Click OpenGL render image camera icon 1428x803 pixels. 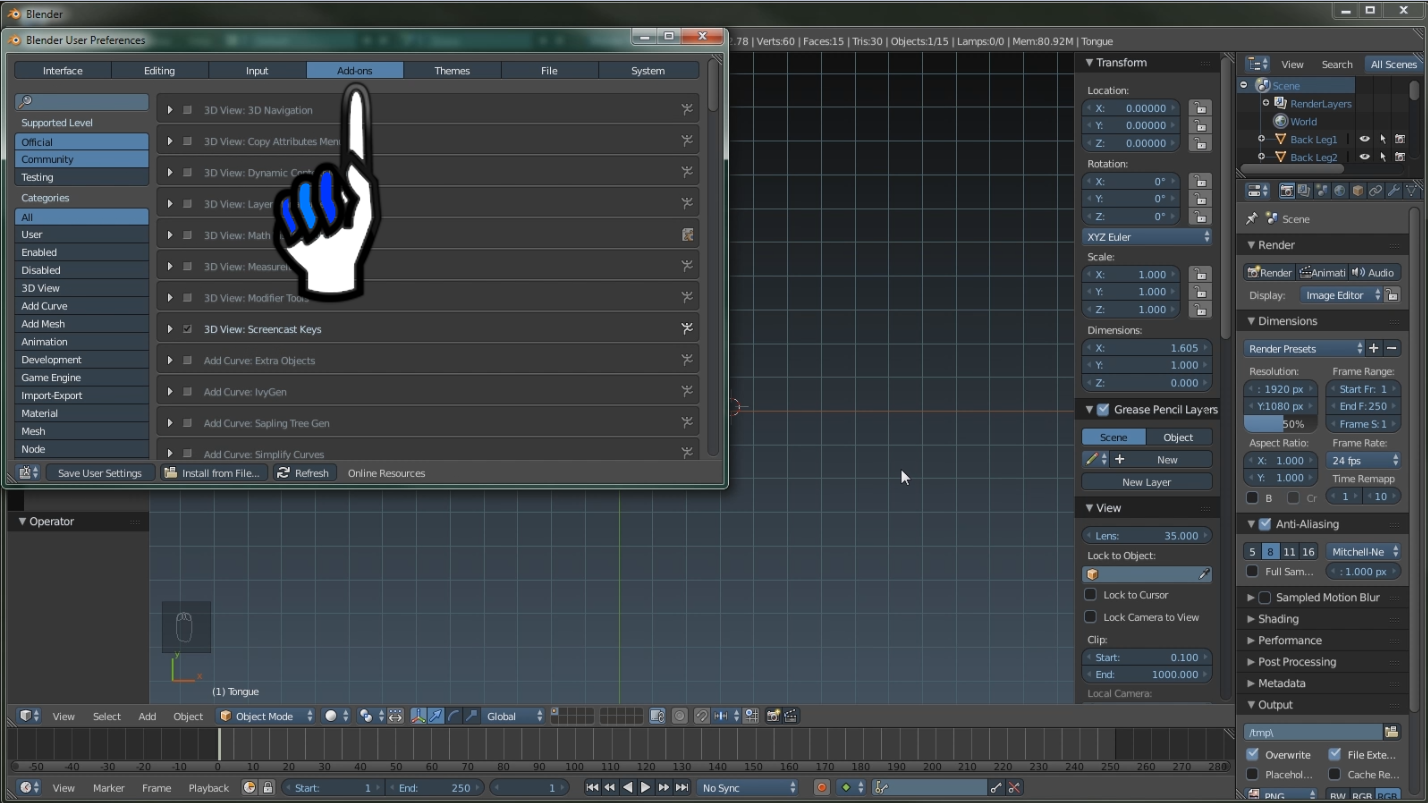[x=773, y=716]
